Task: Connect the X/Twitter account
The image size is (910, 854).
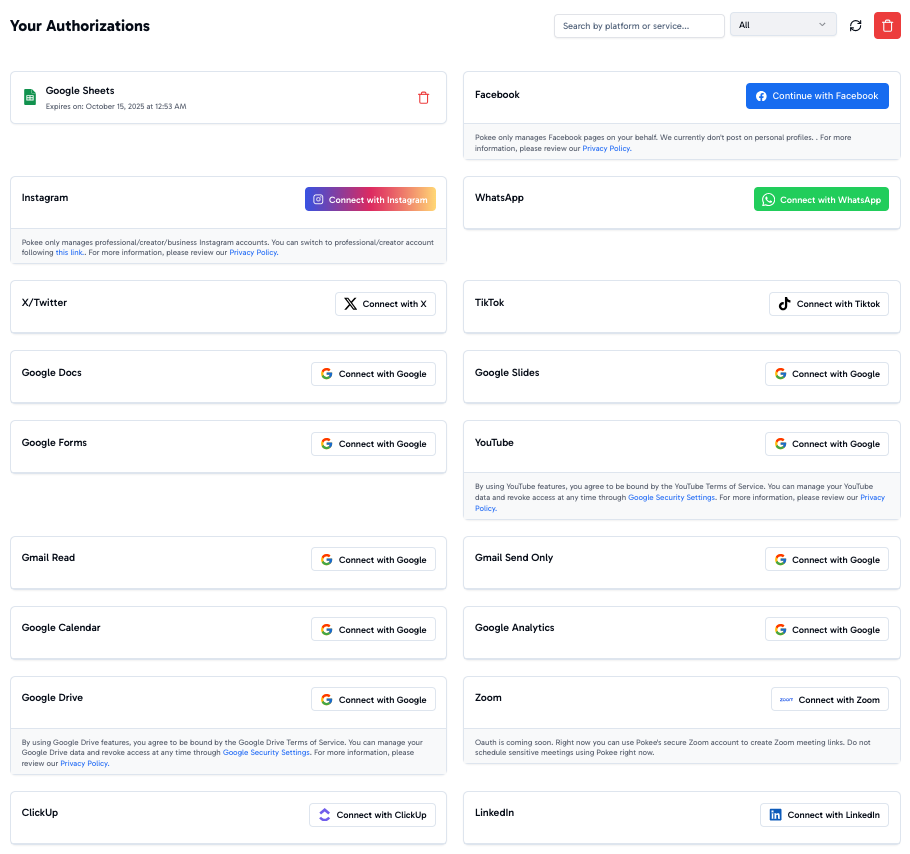Action: pos(385,304)
